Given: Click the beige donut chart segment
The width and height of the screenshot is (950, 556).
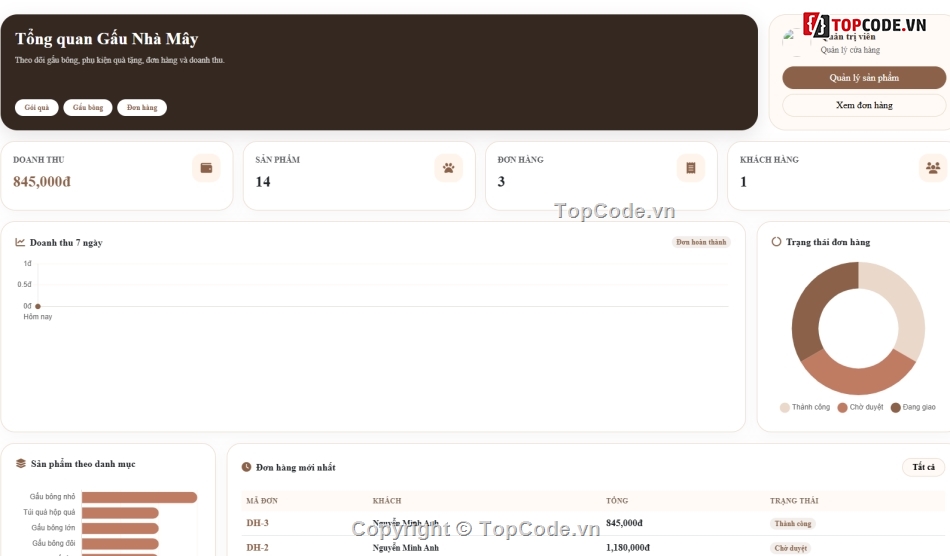Looking at the screenshot, I should (903, 303).
